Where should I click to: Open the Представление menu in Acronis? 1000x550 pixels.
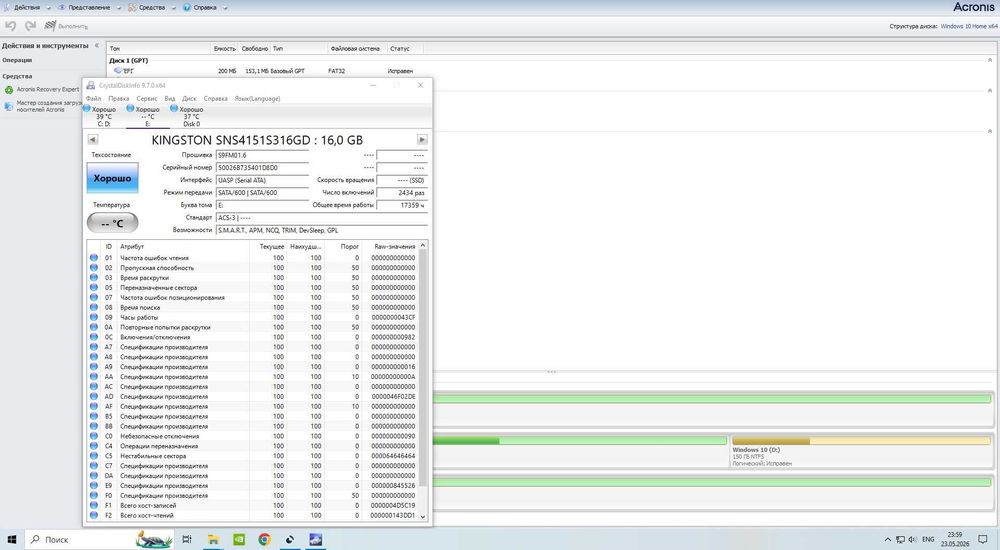click(x=87, y=8)
